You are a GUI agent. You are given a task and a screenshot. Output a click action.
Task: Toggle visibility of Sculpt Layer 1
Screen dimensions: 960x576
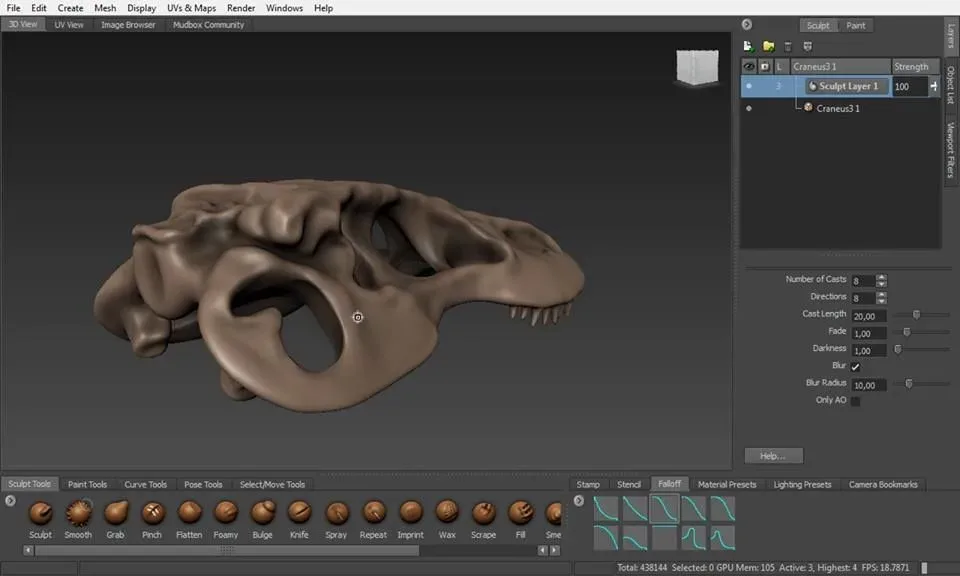(749, 86)
